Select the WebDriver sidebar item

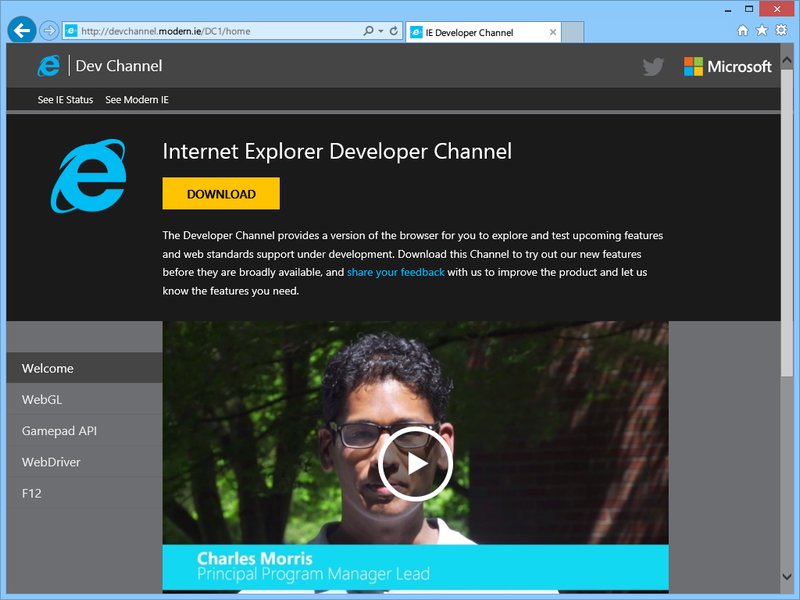[x=84, y=462]
